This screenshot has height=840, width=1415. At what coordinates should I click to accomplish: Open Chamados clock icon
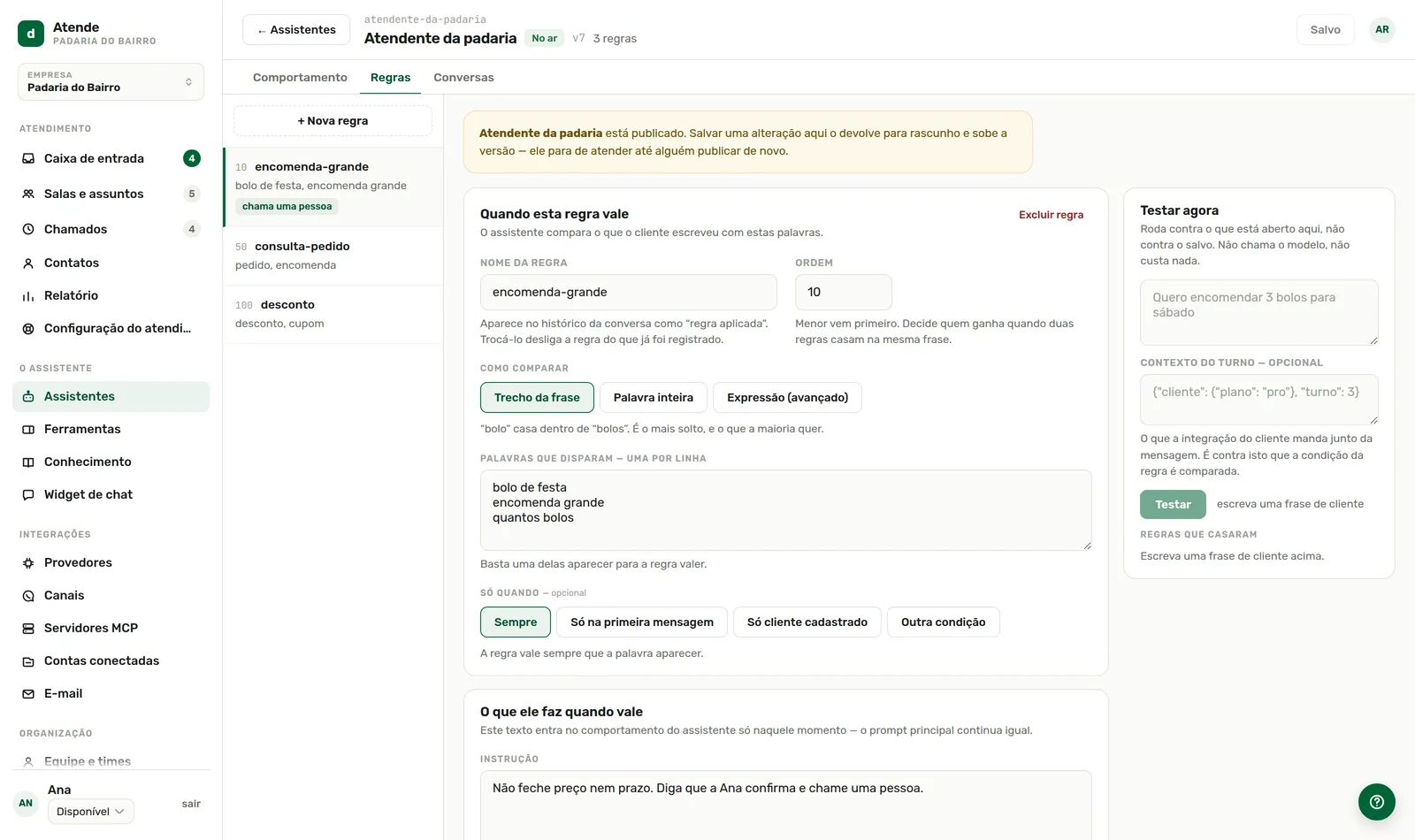pos(28,229)
